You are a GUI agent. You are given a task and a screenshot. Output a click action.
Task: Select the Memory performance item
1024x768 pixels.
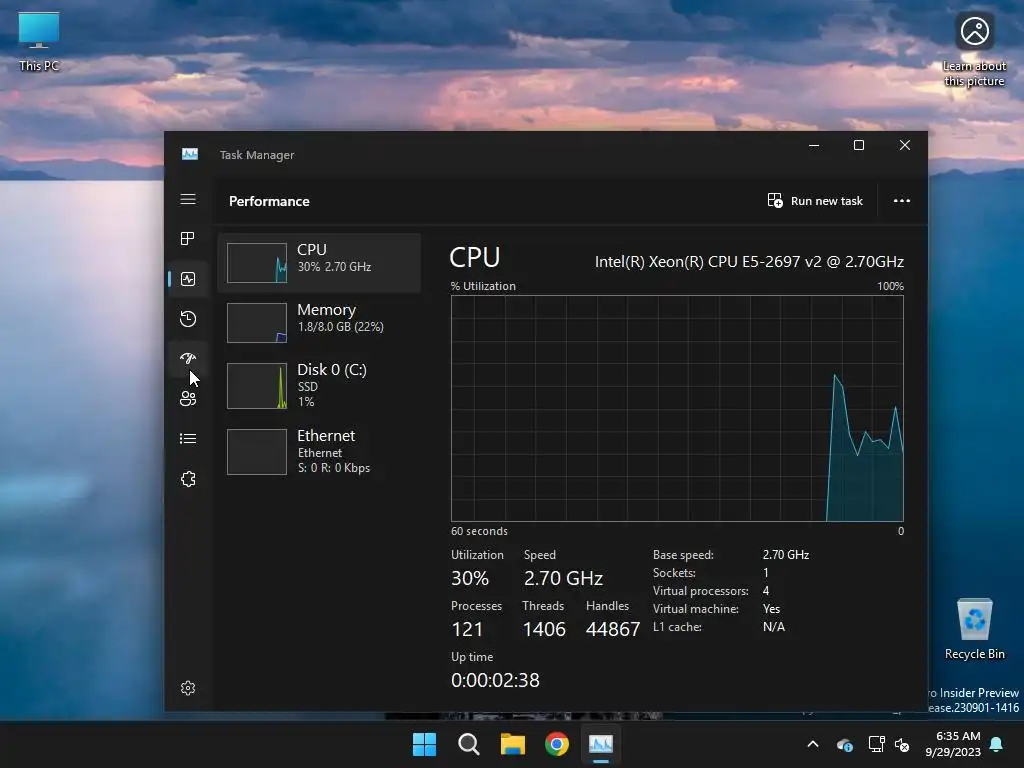319,323
